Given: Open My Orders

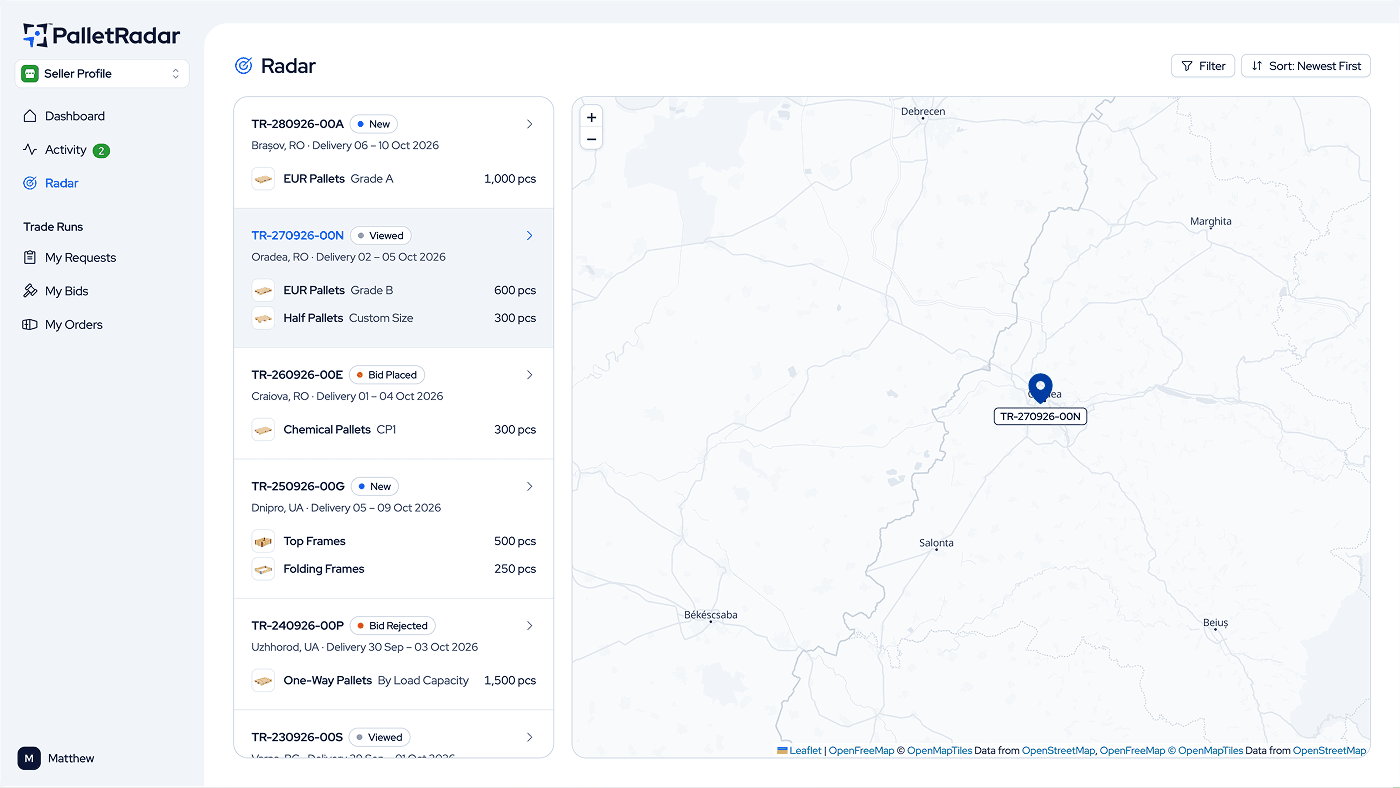Looking at the screenshot, I should click(63, 325).
